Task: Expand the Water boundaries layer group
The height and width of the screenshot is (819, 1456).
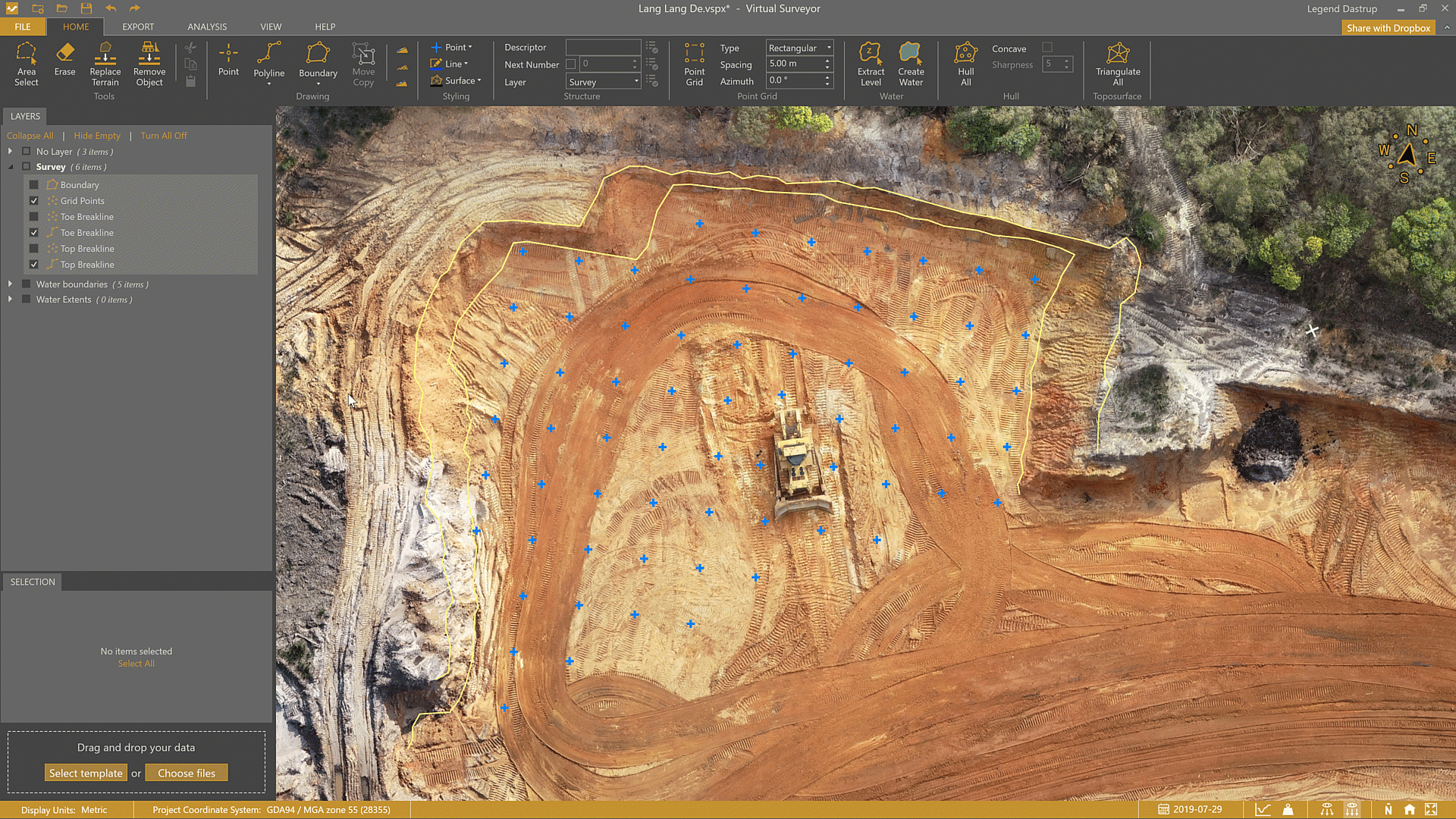Action: coord(10,284)
